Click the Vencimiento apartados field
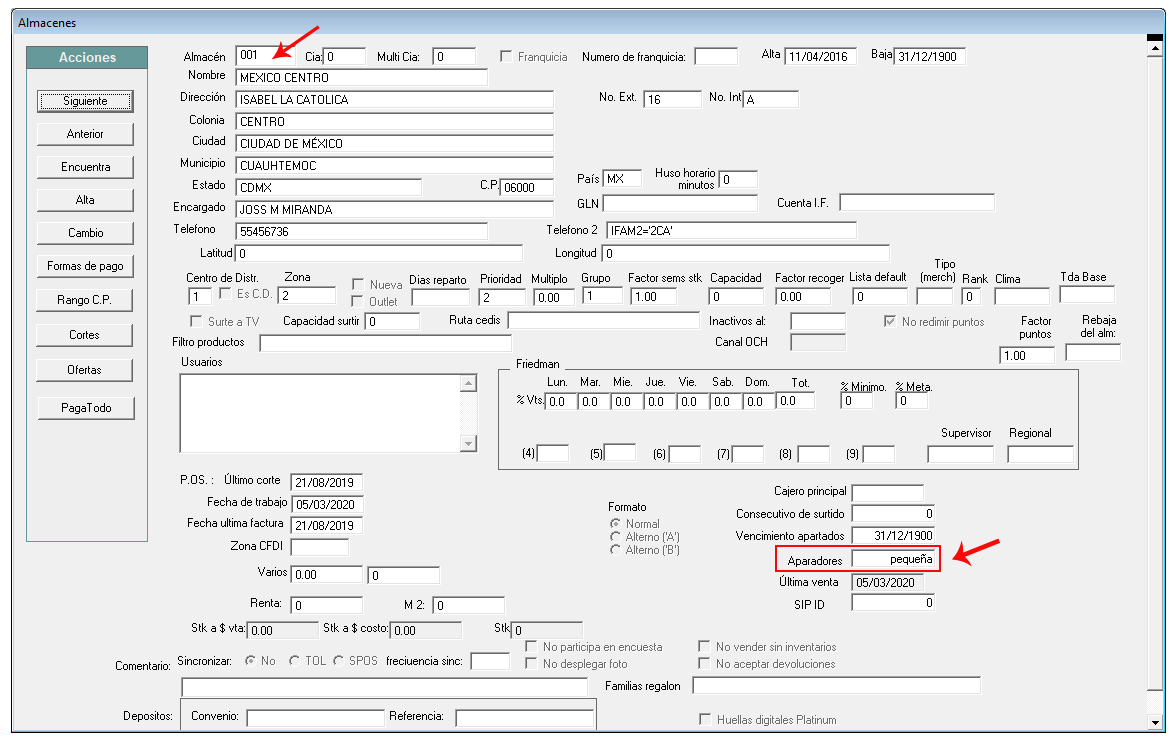1175x742 pixels. pyautogui.click(x=894, y=535)
